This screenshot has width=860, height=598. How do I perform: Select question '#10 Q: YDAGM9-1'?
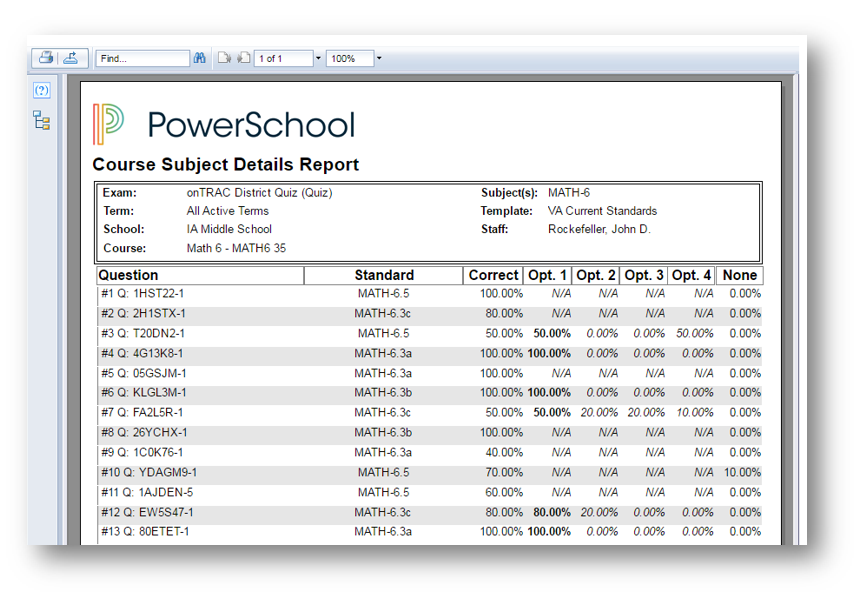tap(149, 472)
